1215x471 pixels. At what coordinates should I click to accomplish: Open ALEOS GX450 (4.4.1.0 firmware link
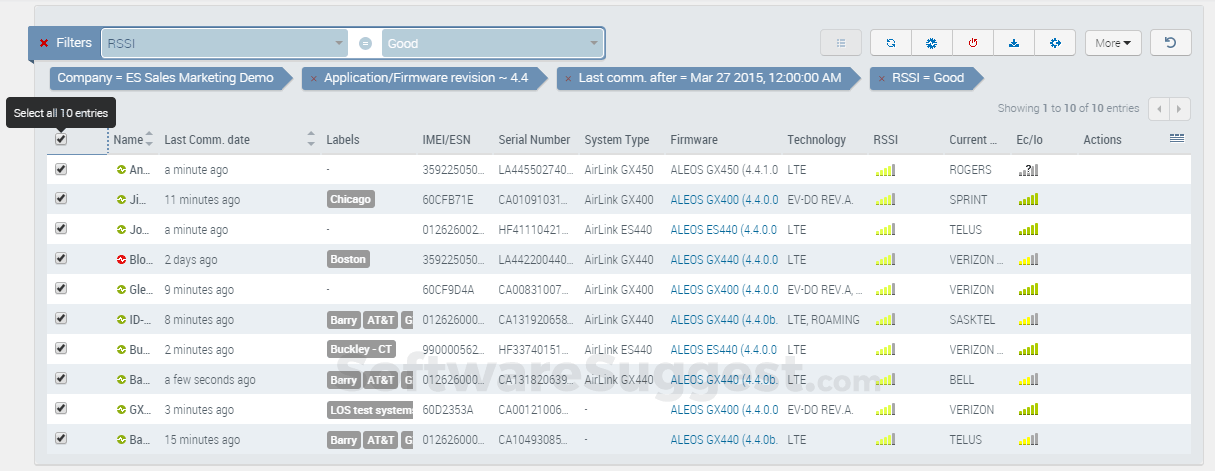pos(724,170)
